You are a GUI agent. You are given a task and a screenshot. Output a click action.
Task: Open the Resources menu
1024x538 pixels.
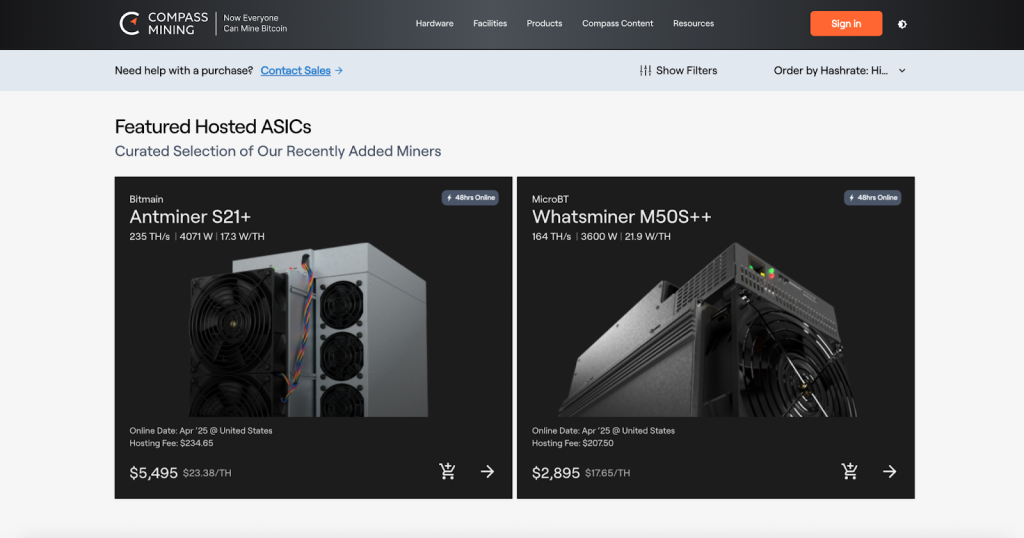tap(694, 24)
